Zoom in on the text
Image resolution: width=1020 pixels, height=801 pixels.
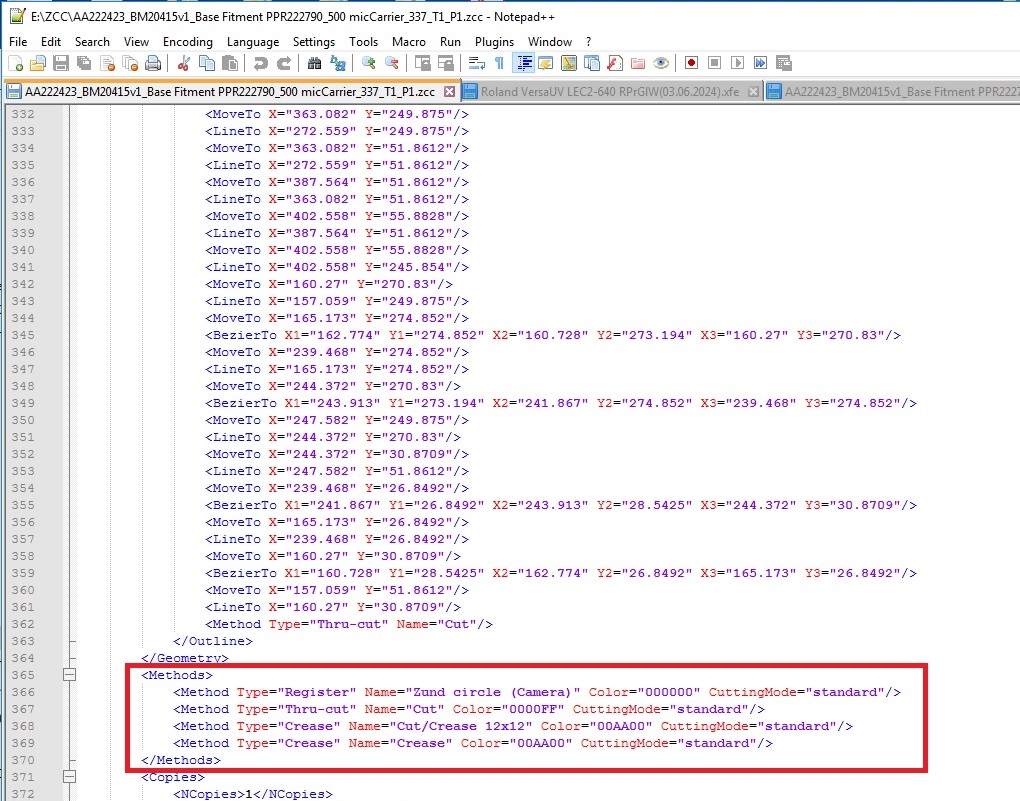point(369,62)
